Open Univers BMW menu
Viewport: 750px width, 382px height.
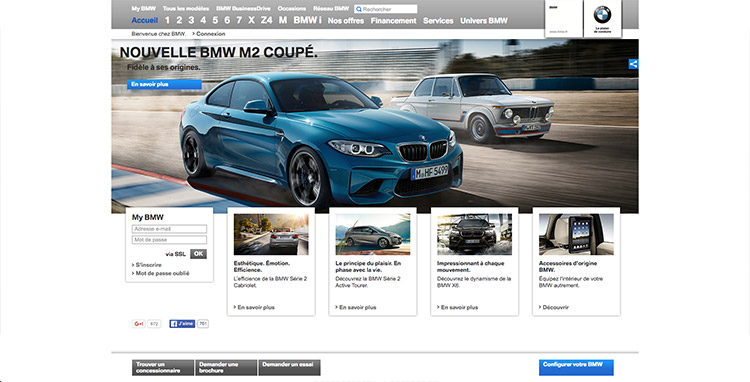(484, 21)
